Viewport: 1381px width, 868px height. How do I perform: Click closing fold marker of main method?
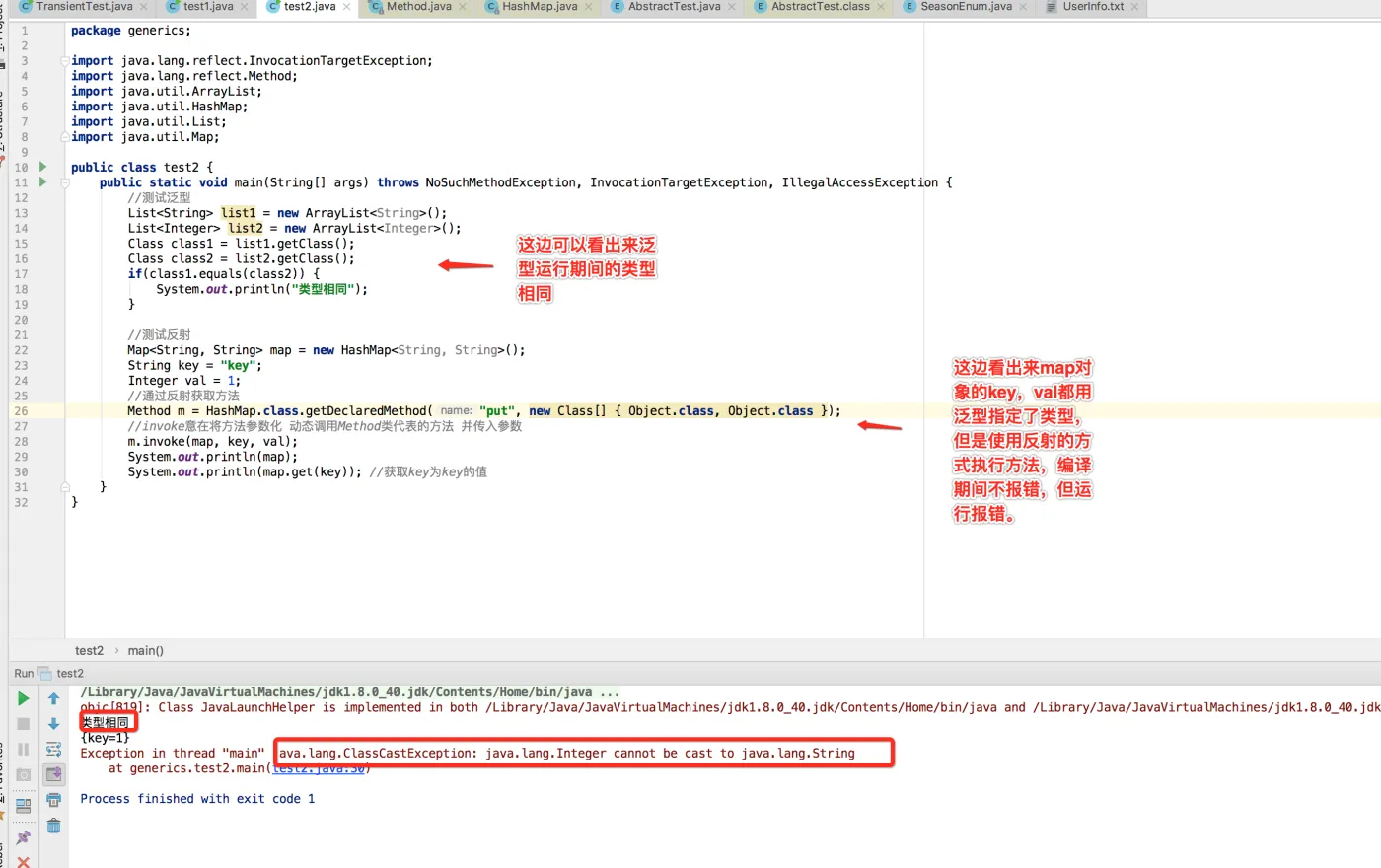pos(65,487)
